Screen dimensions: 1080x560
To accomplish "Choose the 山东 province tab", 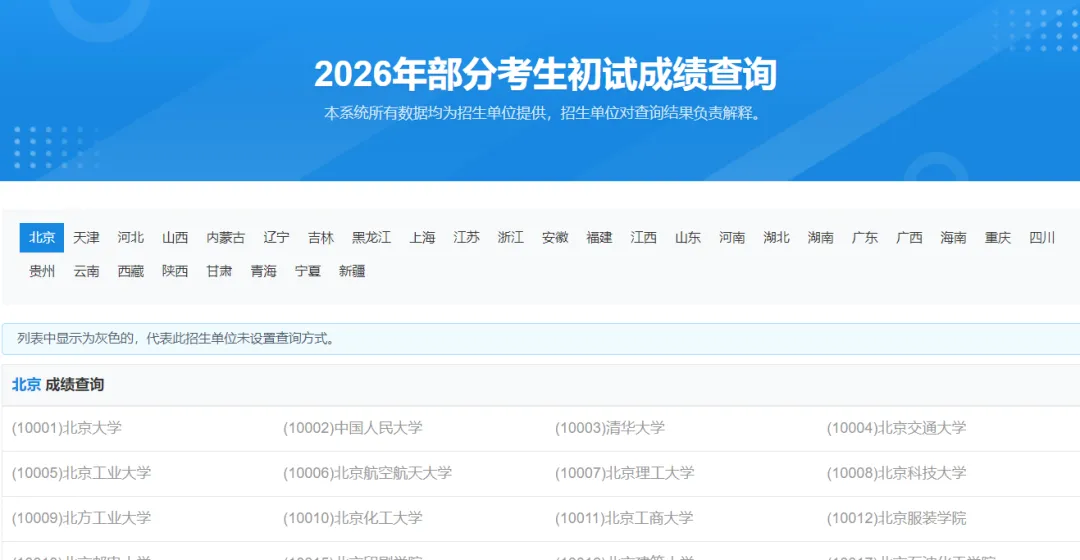I will pos(687,238).
